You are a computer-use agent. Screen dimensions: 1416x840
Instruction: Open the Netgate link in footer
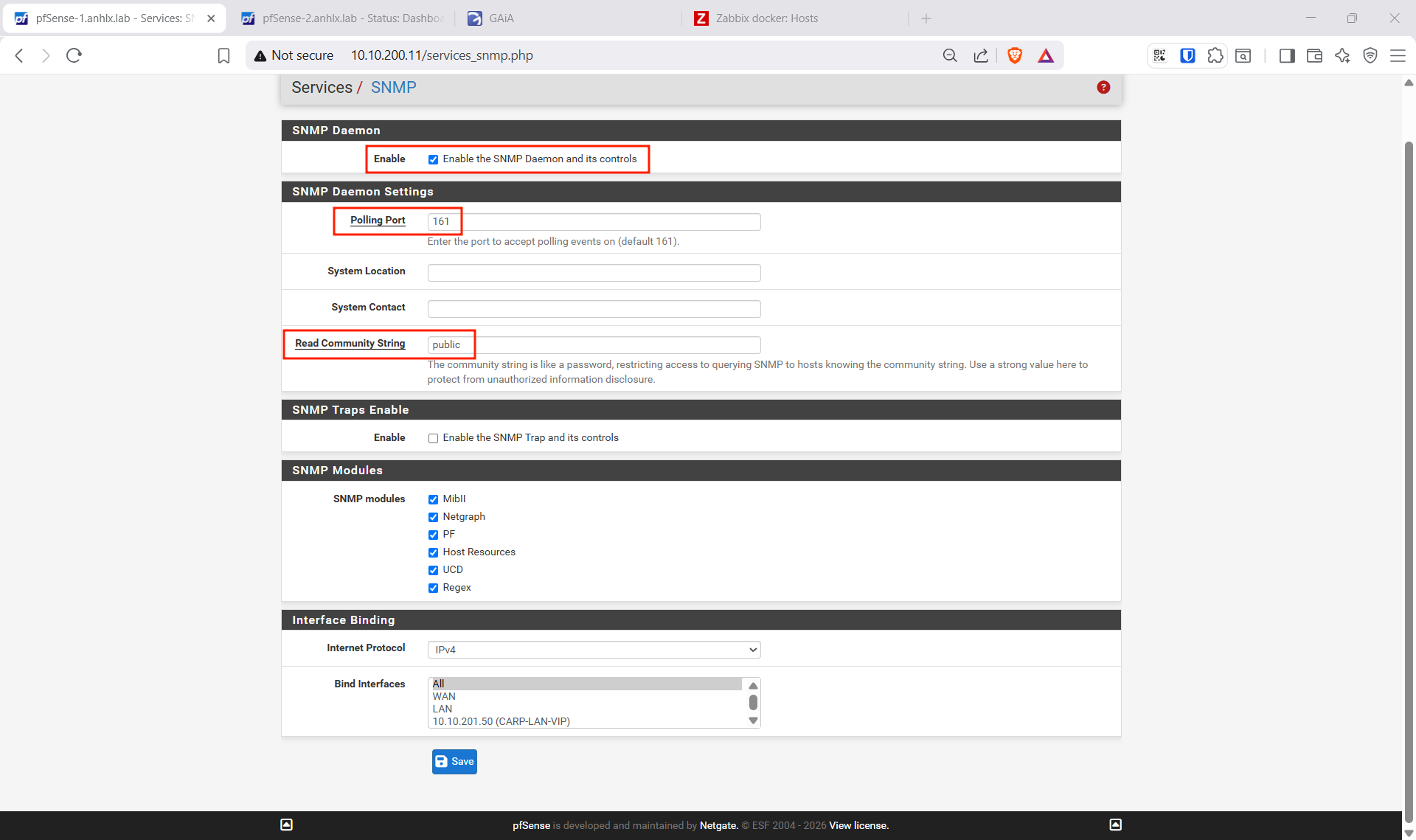(718, 825)
